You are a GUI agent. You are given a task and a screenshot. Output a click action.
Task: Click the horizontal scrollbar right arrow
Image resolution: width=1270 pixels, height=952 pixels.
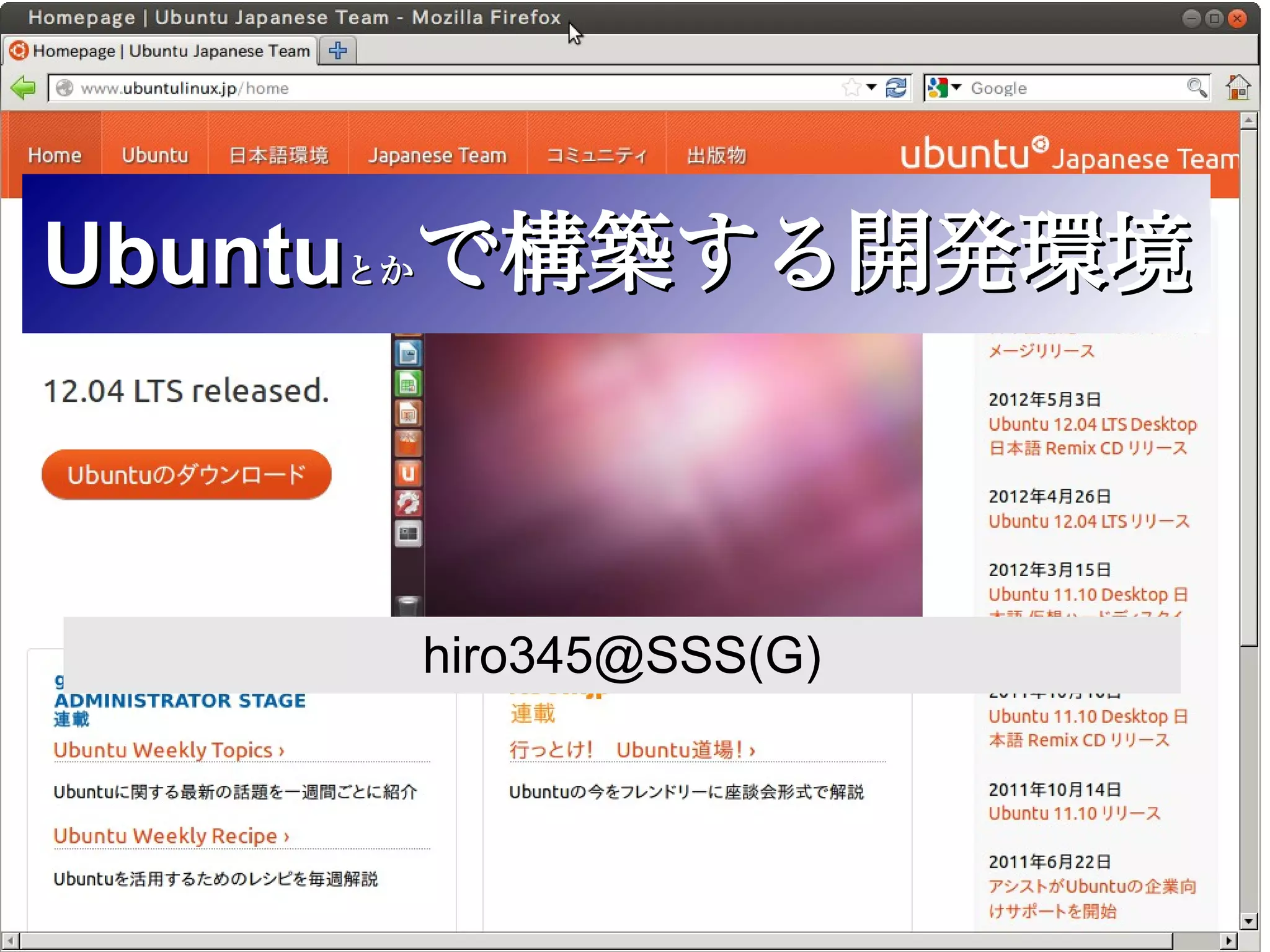[x=1228, y=941]
